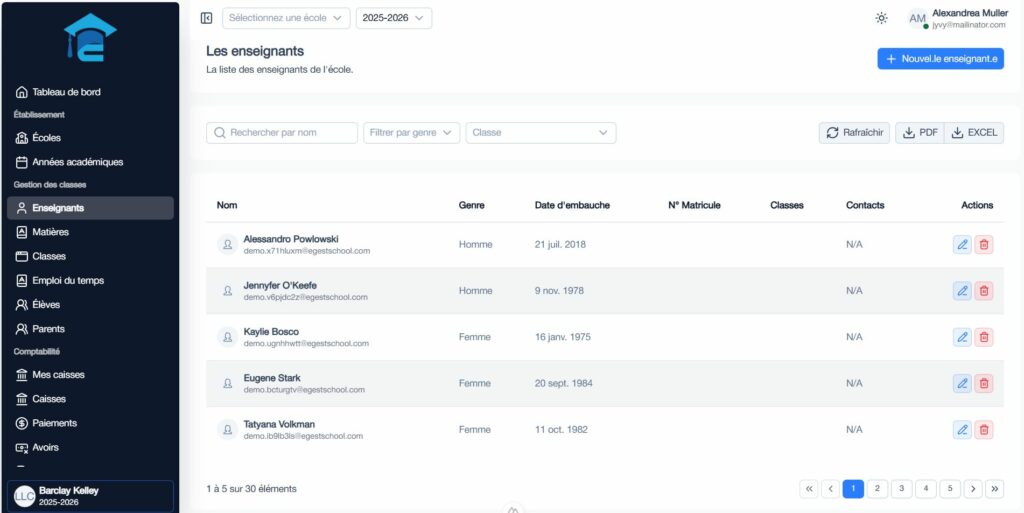1024x513 pixels.
Task: Focus the Rechercher par nom field
Action: (x=282, y=132)
